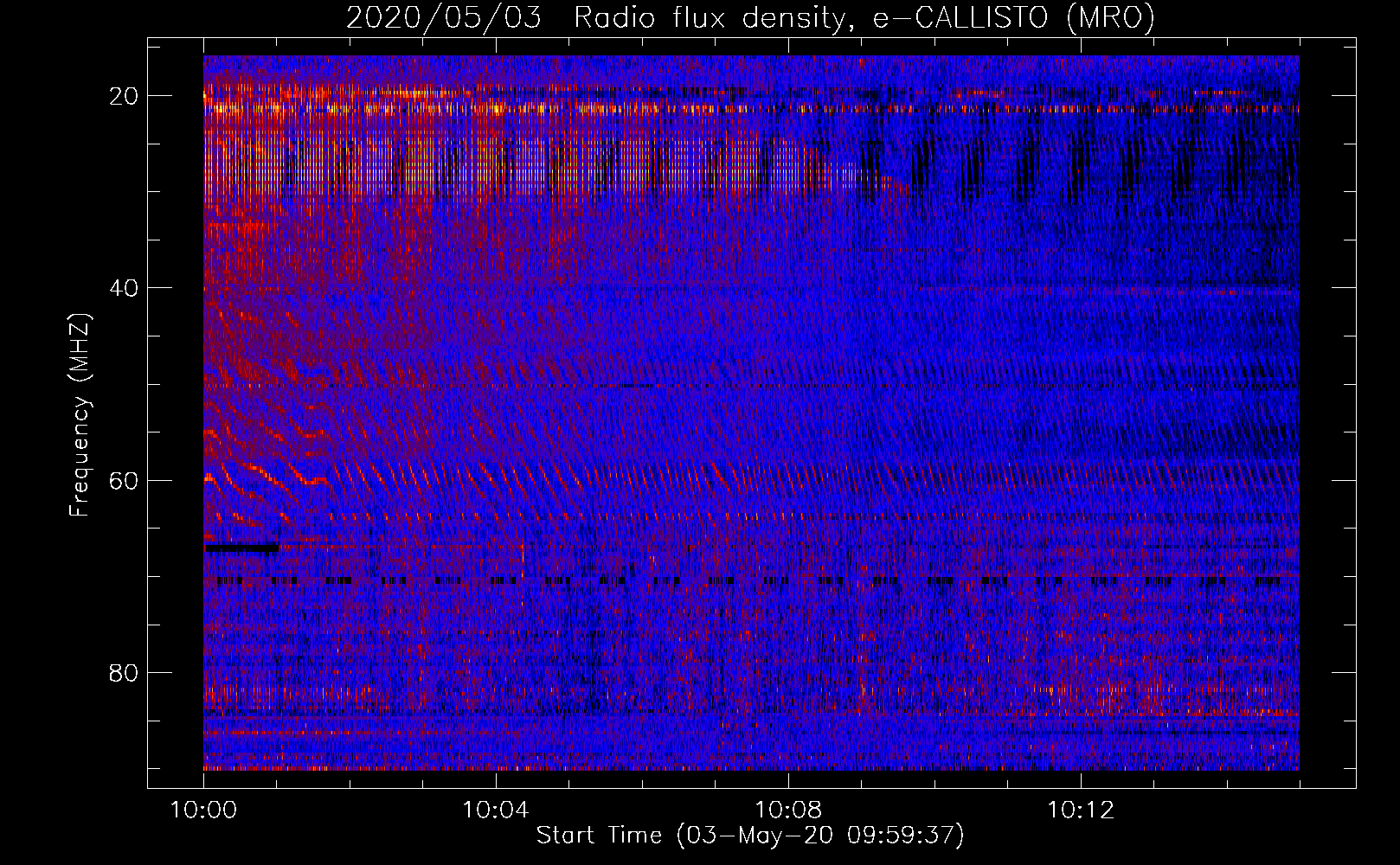Click the solid black bar near 67 MHz
Image resolution: width=1400 pixels, height=865 pixels.
tap(241, 548)
